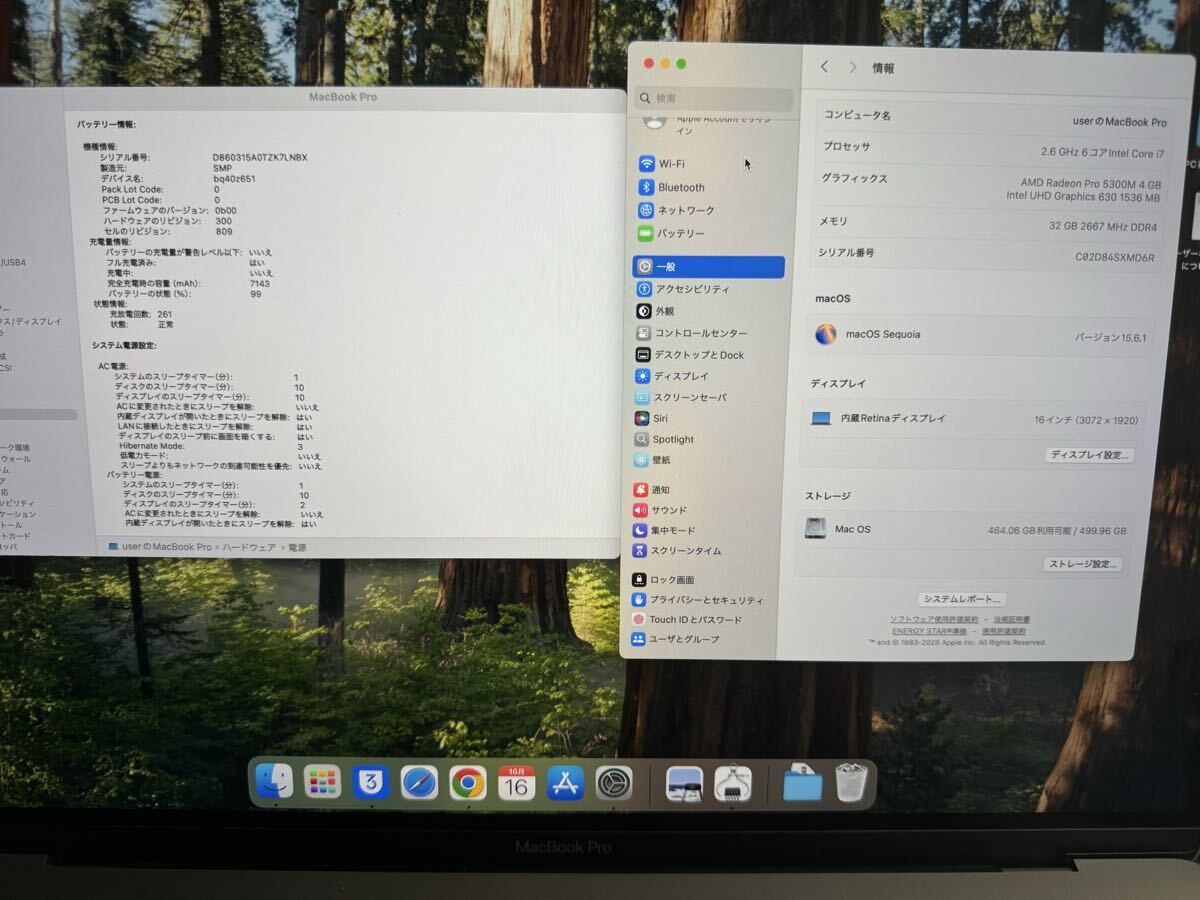Screen dimensions: 1200x900
Task: Click the コンピュータ名 value userのMacBook Pro
Action: (x=1119, y=122)
